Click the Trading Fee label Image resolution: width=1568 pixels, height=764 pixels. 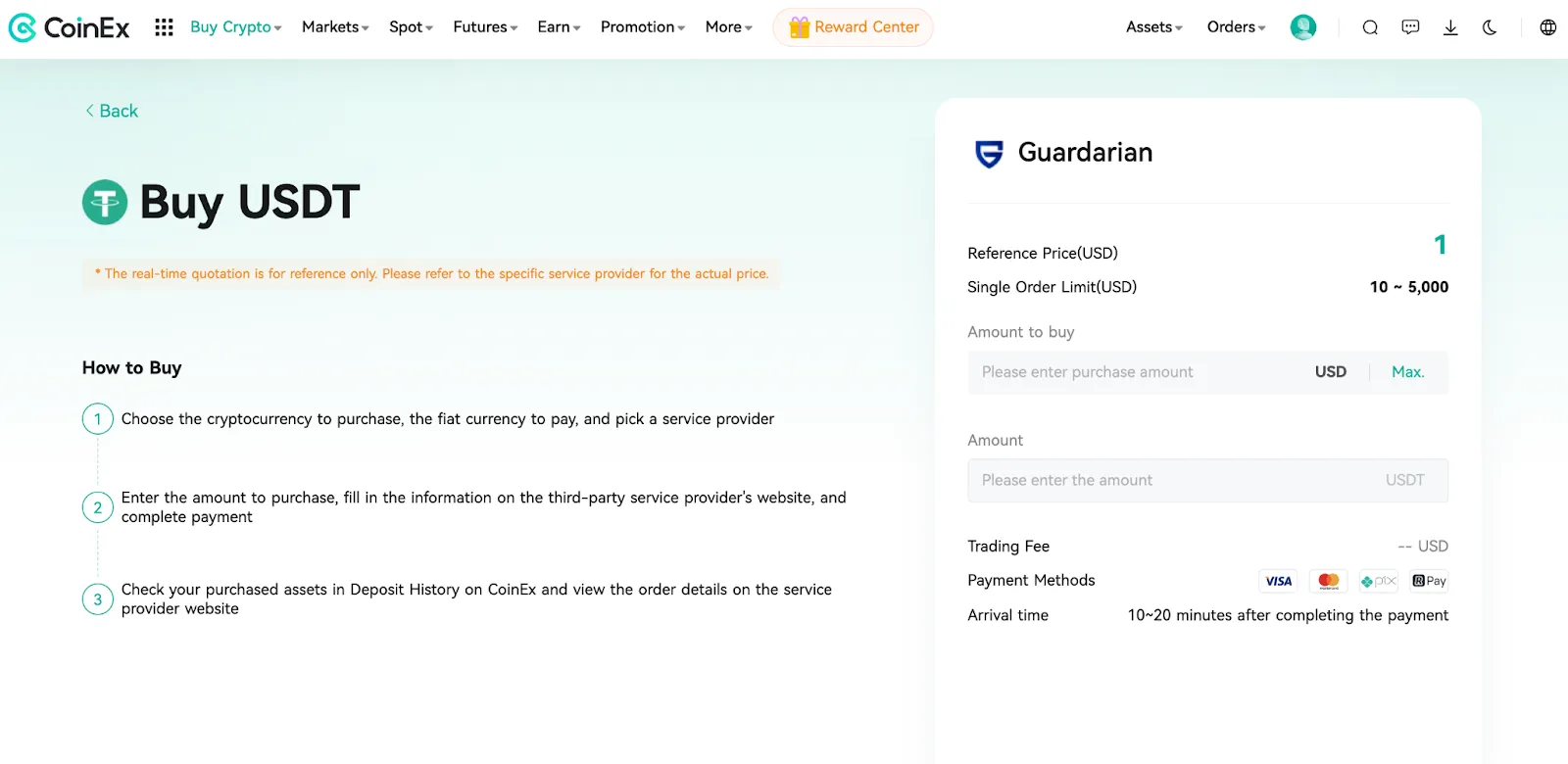tap(1008, 547)
